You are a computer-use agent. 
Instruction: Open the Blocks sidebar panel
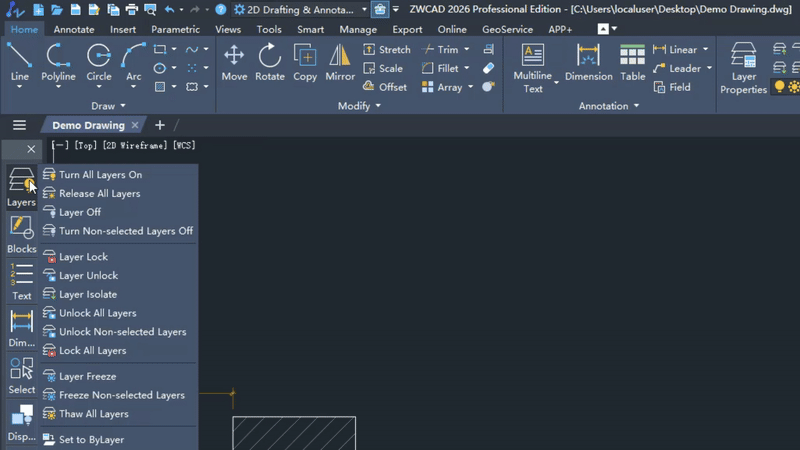(21, 235)
